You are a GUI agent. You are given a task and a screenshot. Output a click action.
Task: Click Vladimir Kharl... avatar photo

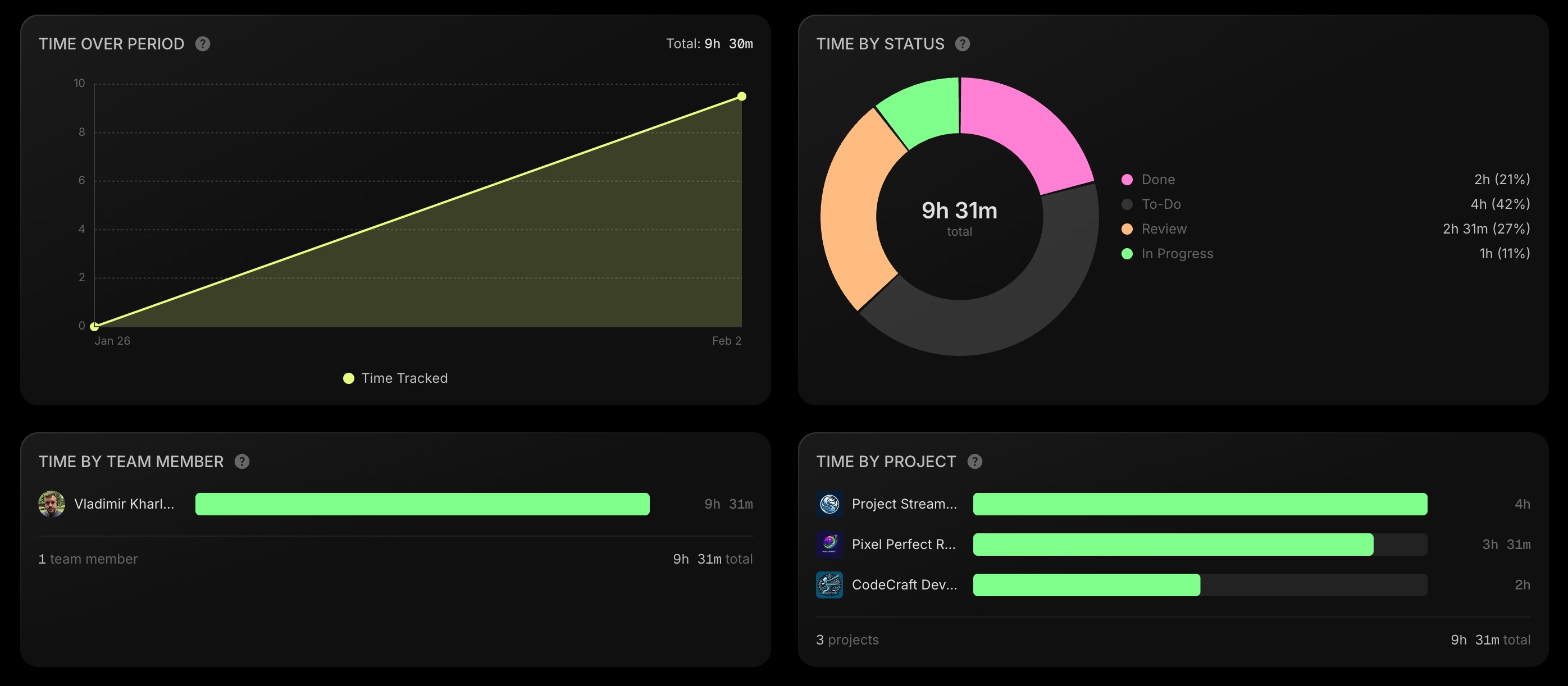coord(52,504)
